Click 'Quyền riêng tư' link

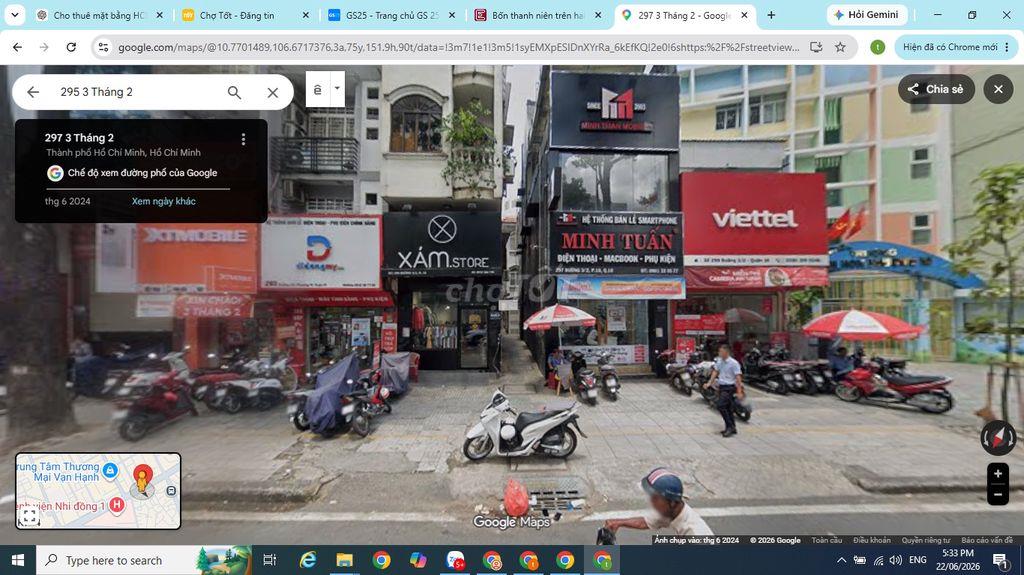tap(926, 540)
